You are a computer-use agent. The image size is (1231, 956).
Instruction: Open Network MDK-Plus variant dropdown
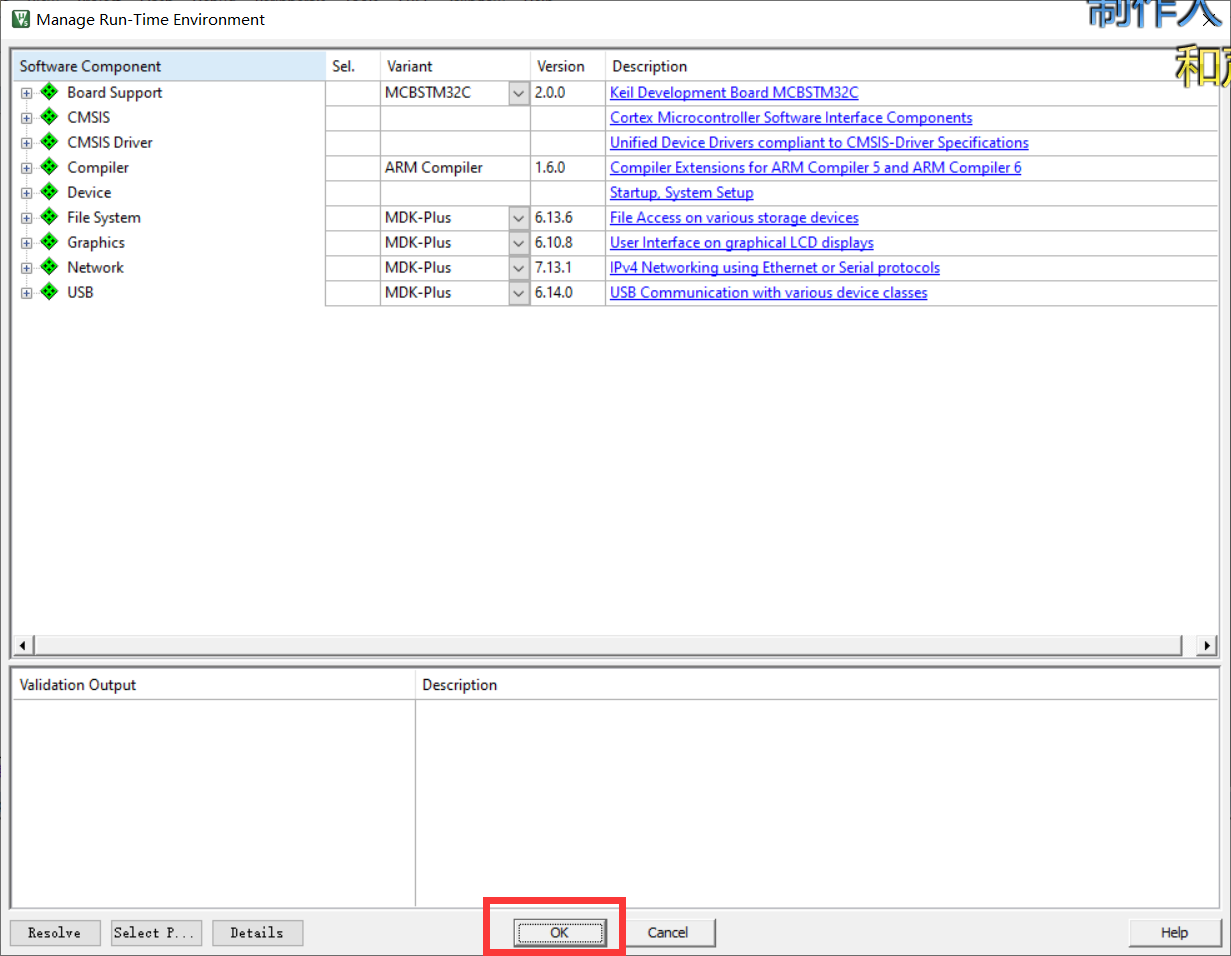click(x=518, y=268)
